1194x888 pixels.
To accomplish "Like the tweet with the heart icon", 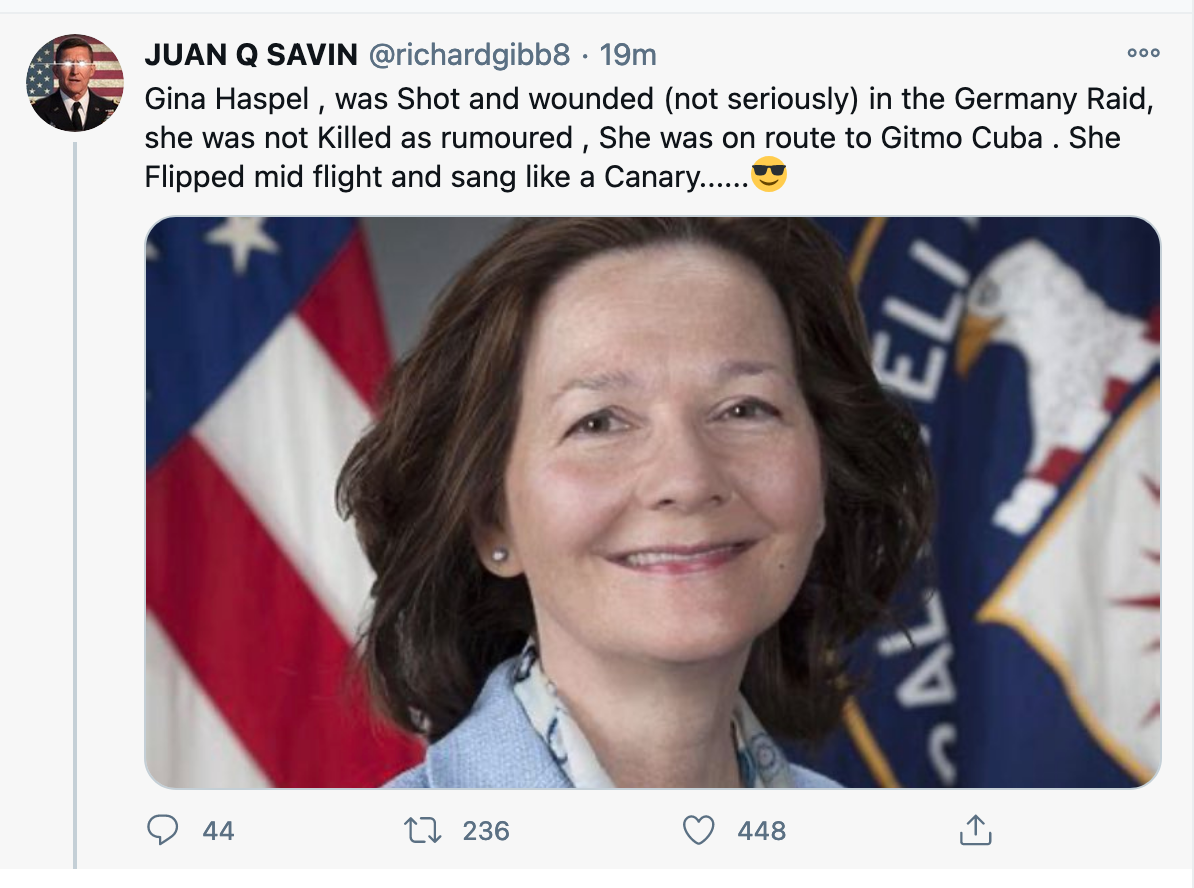I will coord(698,829).
